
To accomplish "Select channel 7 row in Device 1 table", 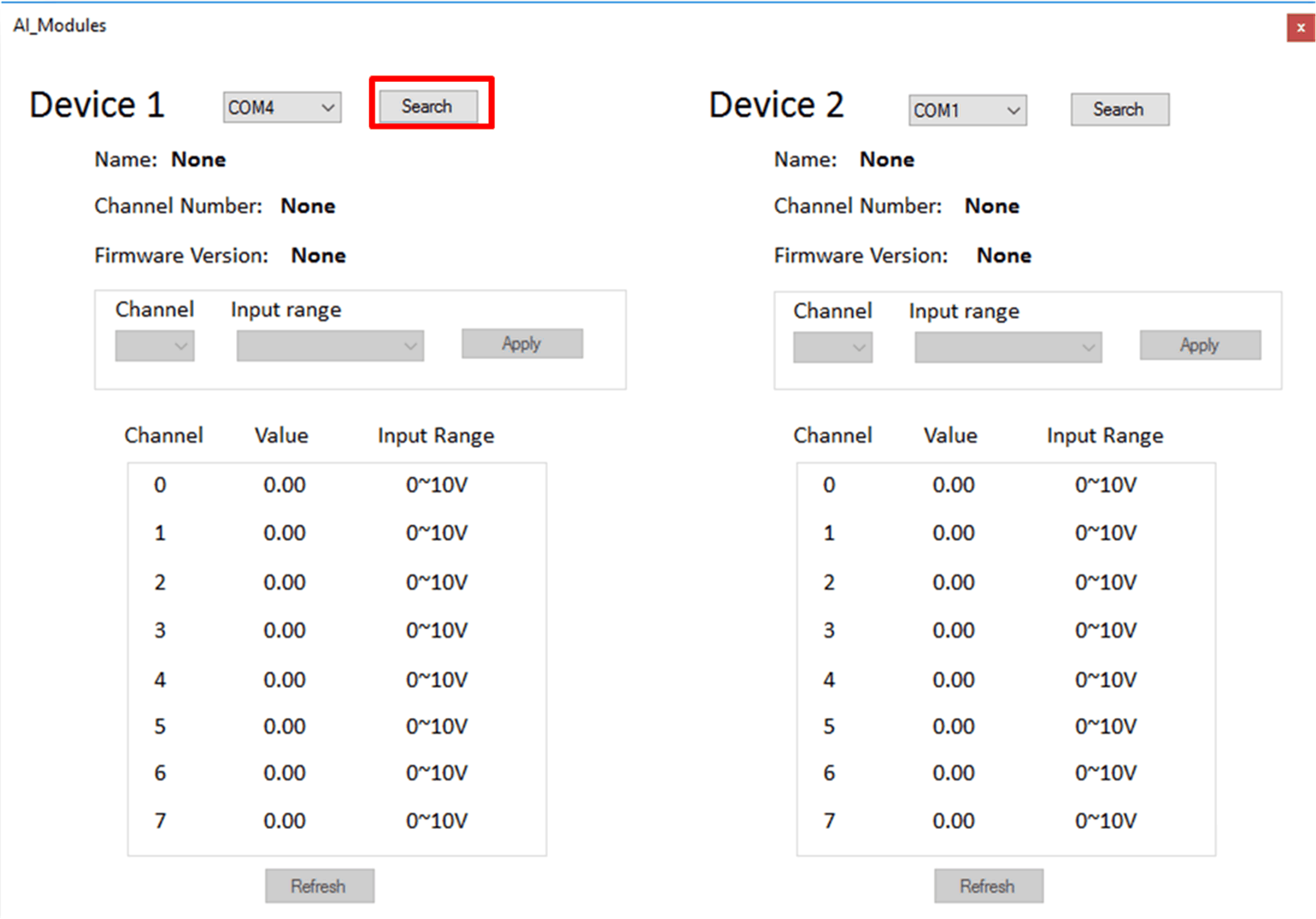I will 160,821.
